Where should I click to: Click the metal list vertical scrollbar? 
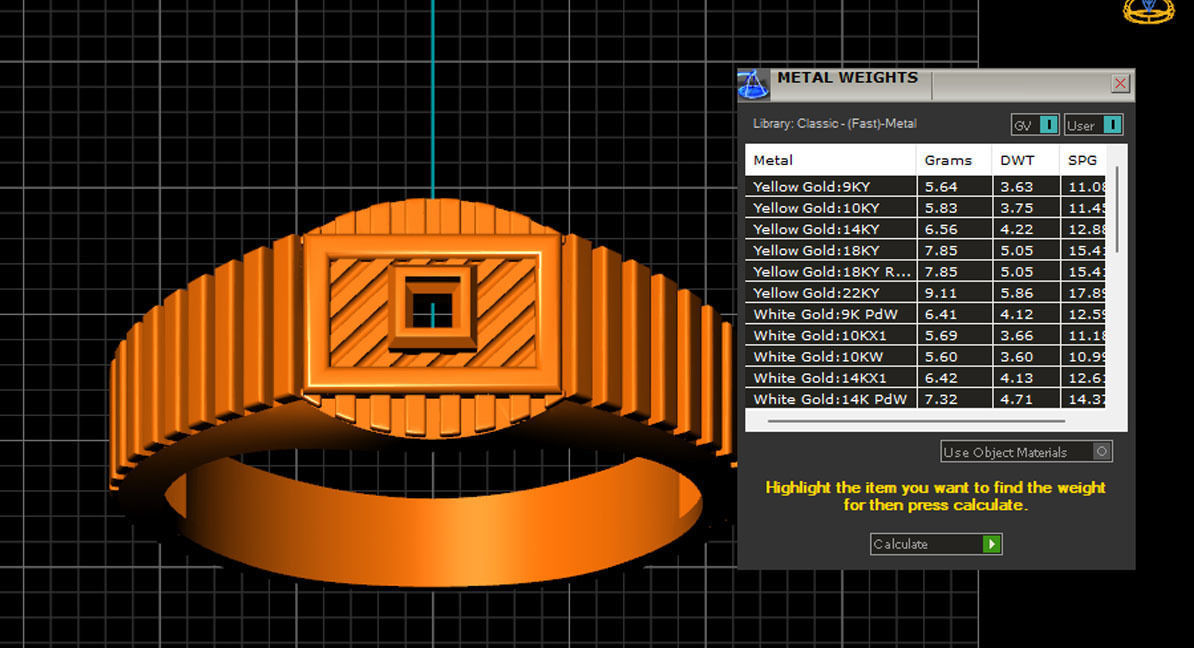pos(1116,209)
